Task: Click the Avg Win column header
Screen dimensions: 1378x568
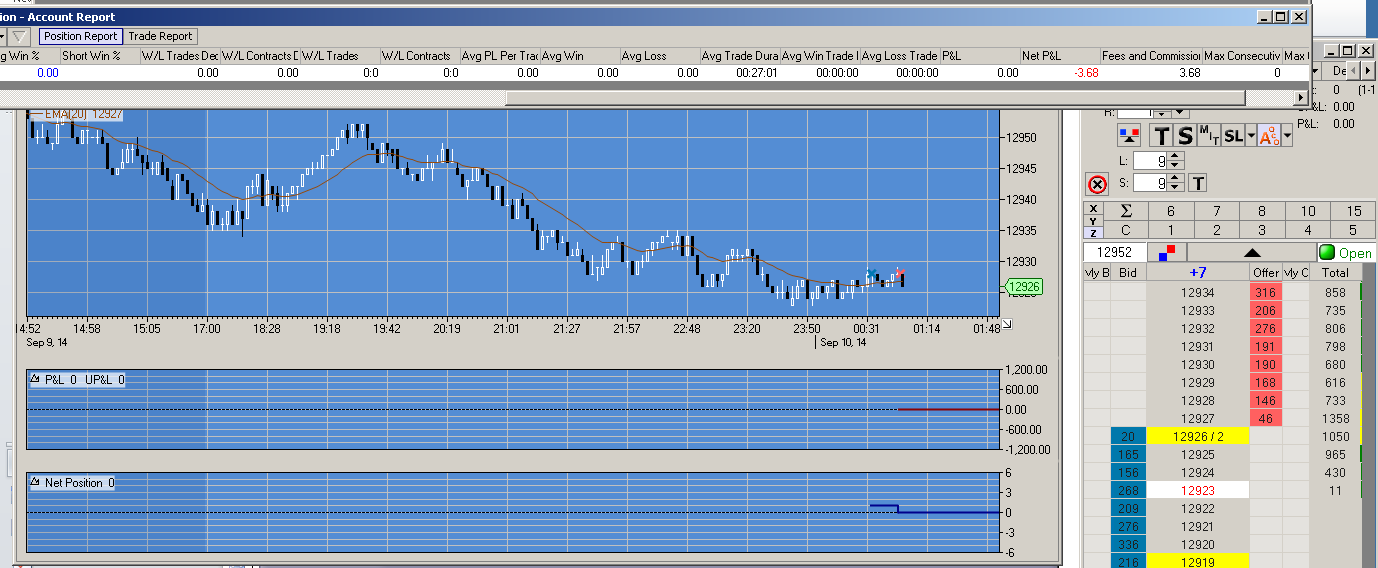Action: coord(580,56)
